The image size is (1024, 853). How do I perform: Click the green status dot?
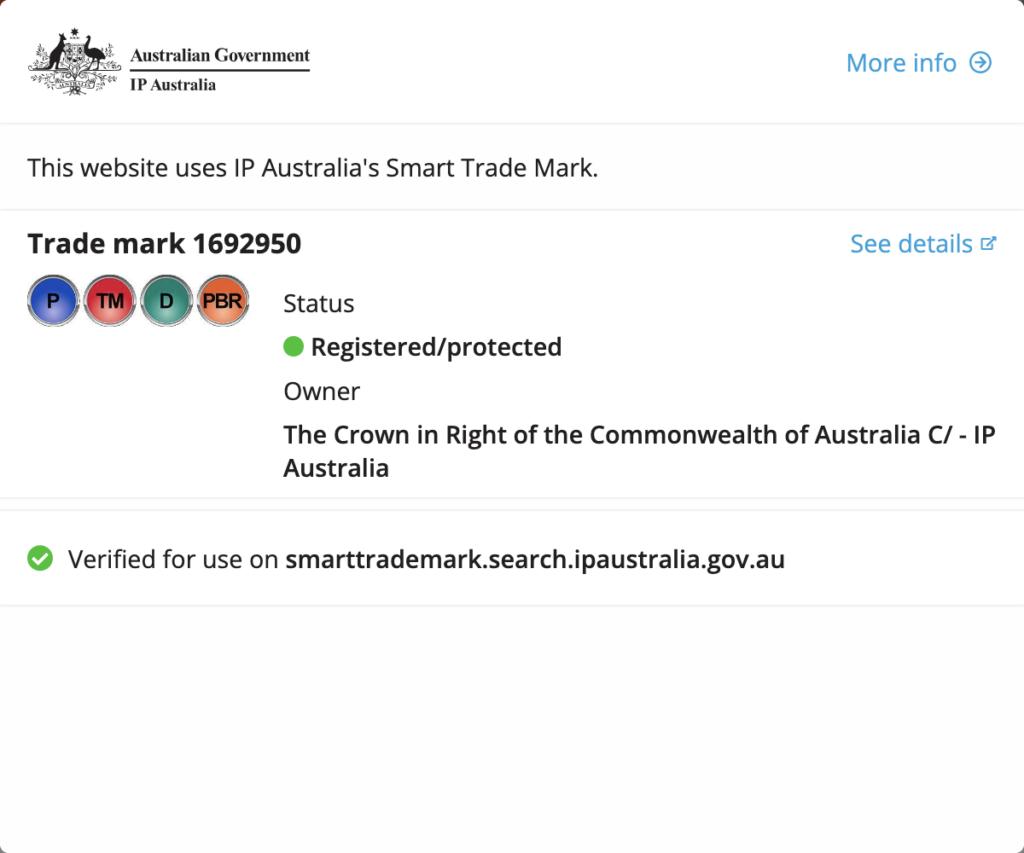293,347
